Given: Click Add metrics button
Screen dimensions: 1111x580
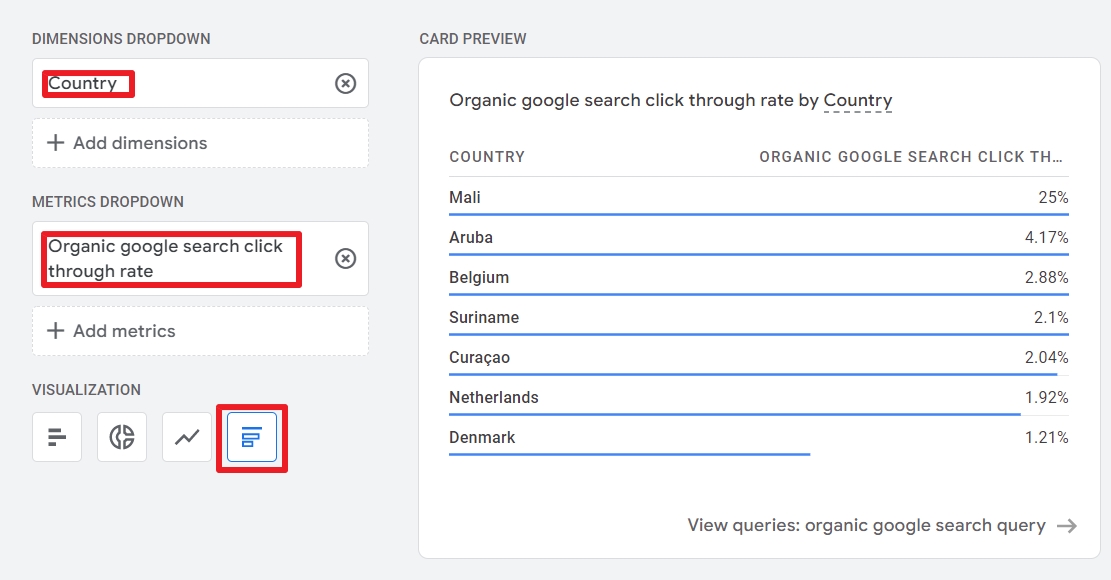Looking at the screenshot, I should (x=201, y=331).
